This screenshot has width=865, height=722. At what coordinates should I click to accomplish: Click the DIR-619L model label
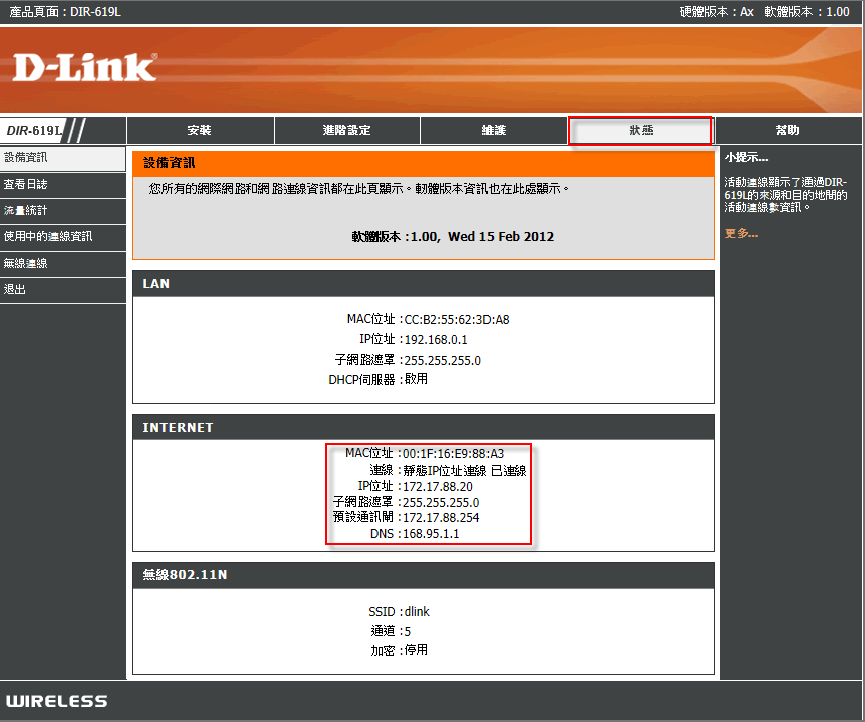tap(34, 131)
